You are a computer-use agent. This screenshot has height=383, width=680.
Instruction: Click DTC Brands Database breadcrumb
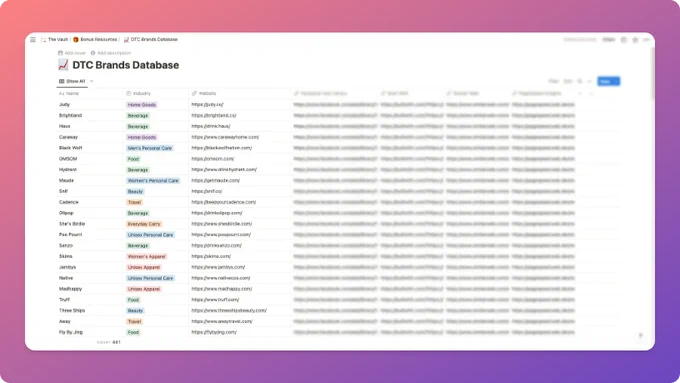coord(154,39)
